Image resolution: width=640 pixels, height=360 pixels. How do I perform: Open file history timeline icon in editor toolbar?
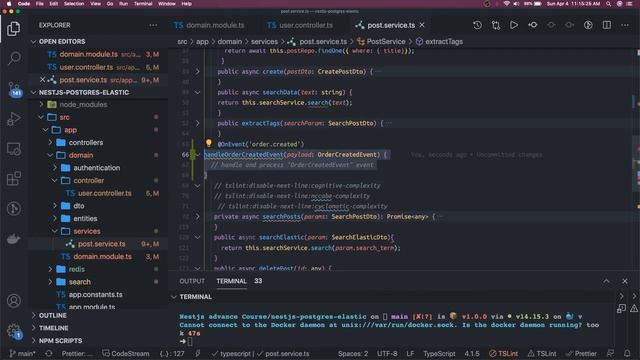tap(477, 25)
